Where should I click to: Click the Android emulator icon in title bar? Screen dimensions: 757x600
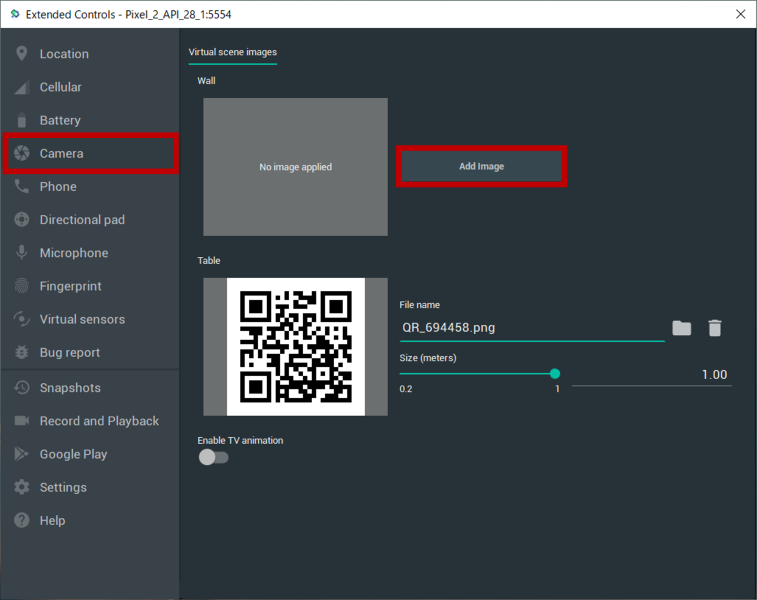(15, 14)
